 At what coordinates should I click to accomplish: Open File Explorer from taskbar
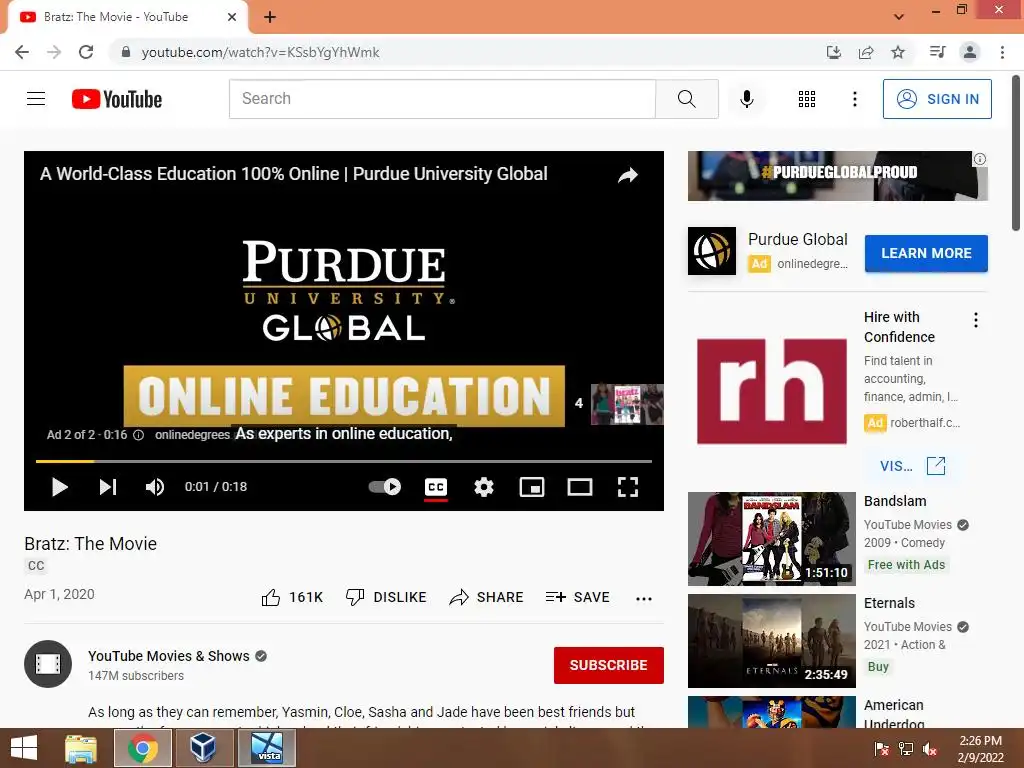click(81, 748)
